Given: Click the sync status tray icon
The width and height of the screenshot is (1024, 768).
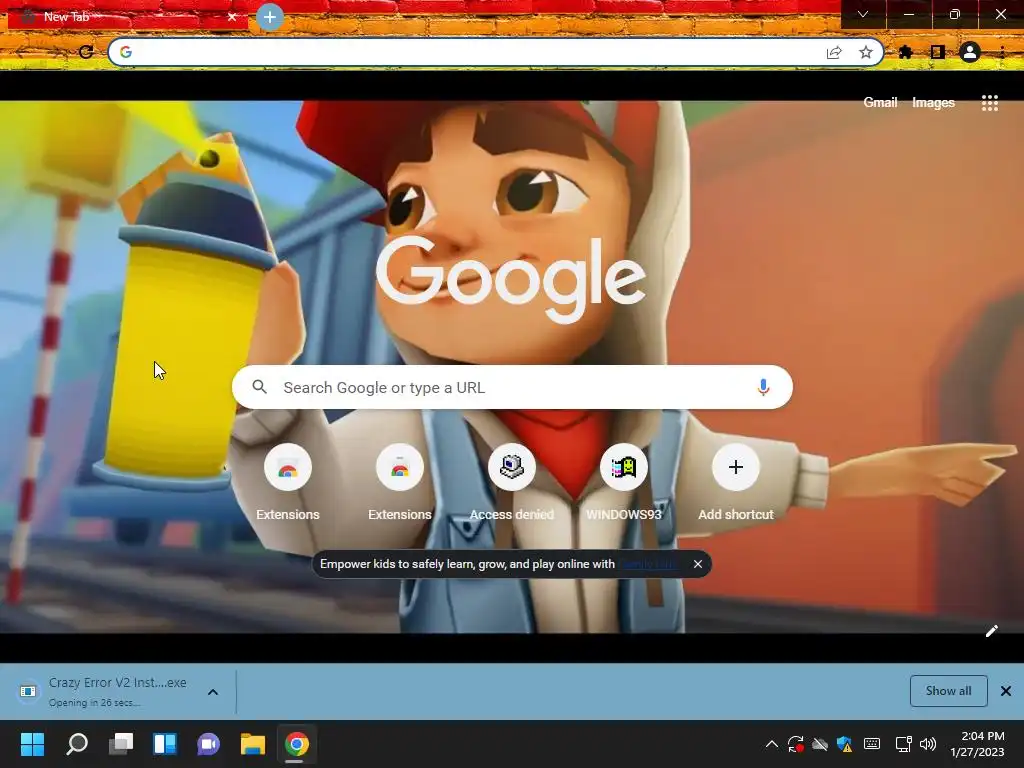Looking at the screenshot, I should point(795,744).
